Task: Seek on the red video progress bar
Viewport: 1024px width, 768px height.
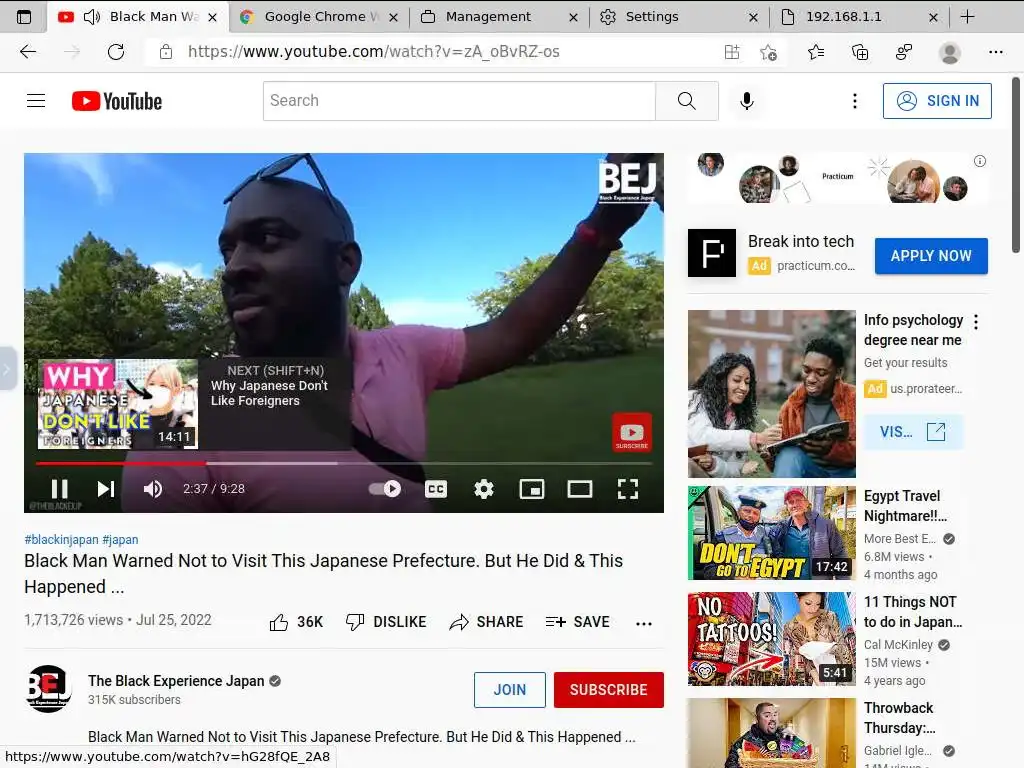Action: pos(344,463)
